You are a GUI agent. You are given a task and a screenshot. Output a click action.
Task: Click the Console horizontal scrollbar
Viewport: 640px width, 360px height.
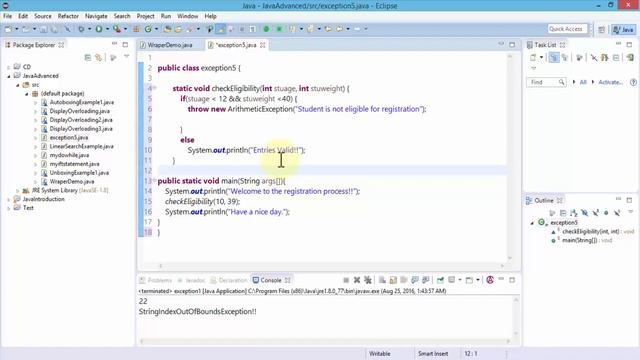(325, 341)
